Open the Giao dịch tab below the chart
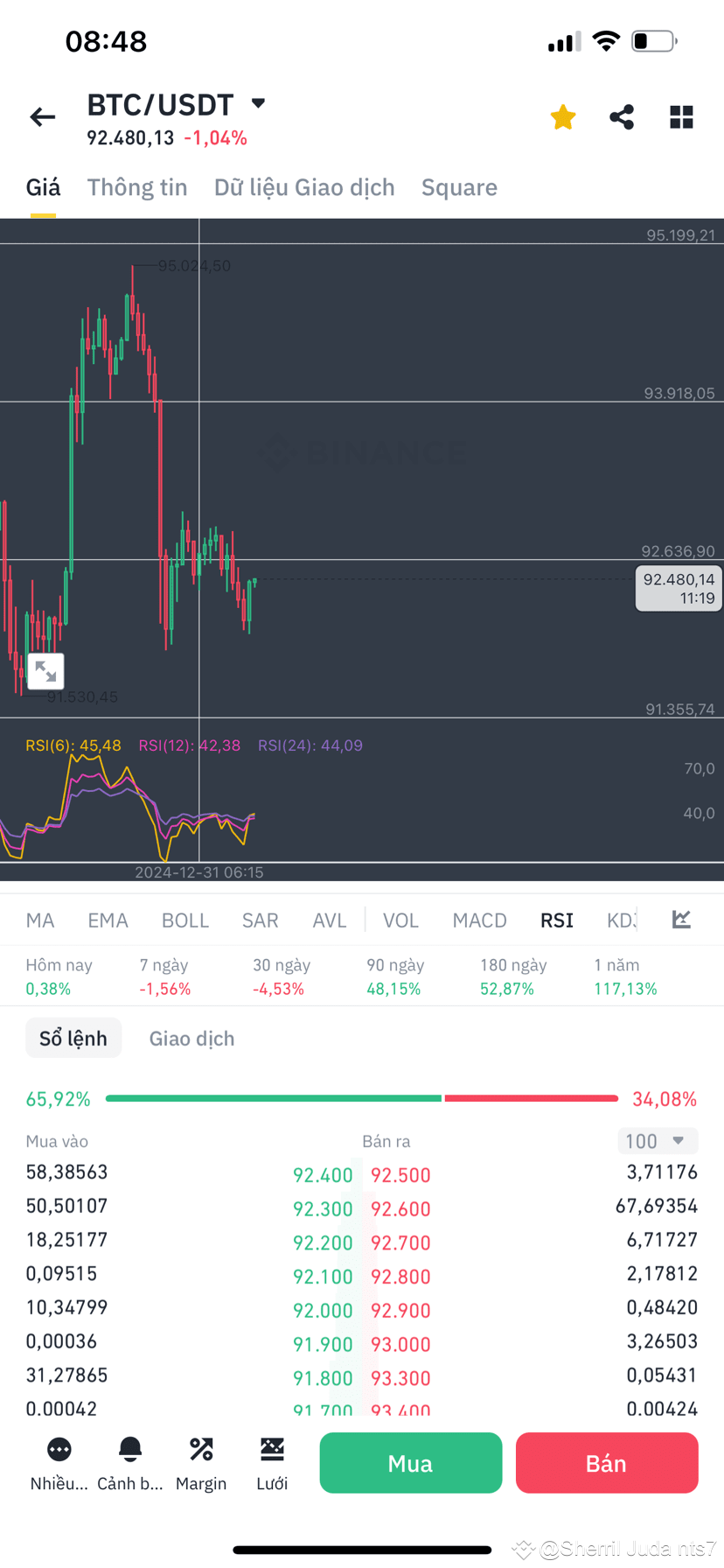 [x=191, y=1038]
